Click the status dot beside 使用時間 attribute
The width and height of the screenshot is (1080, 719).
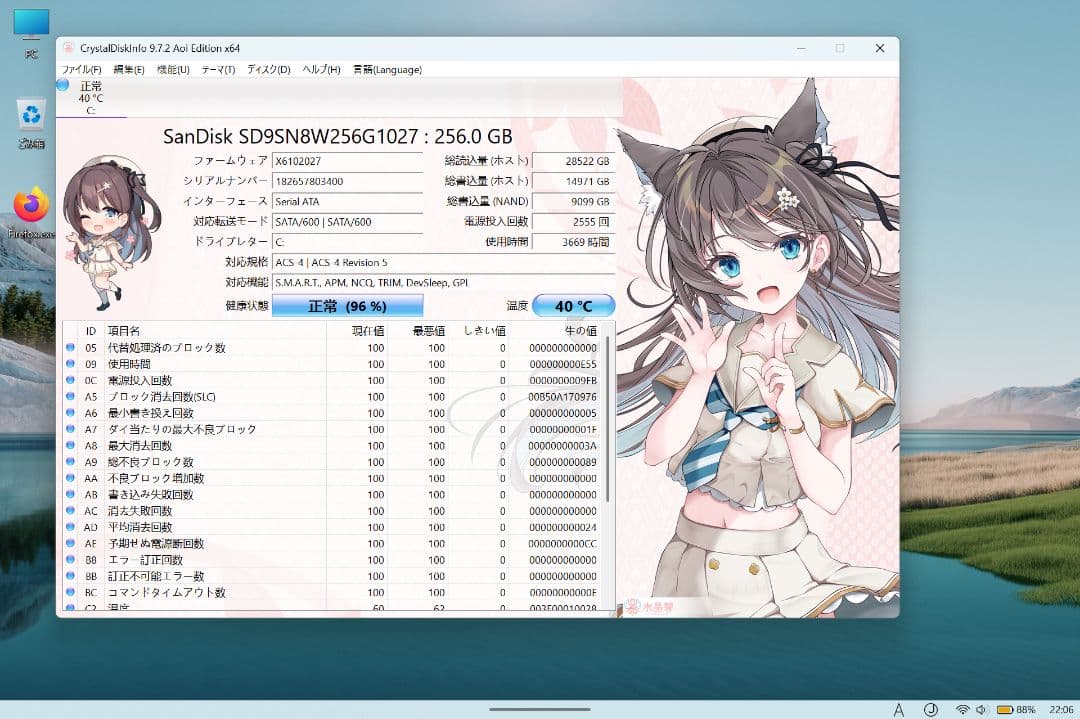click(x=68, y=365)
